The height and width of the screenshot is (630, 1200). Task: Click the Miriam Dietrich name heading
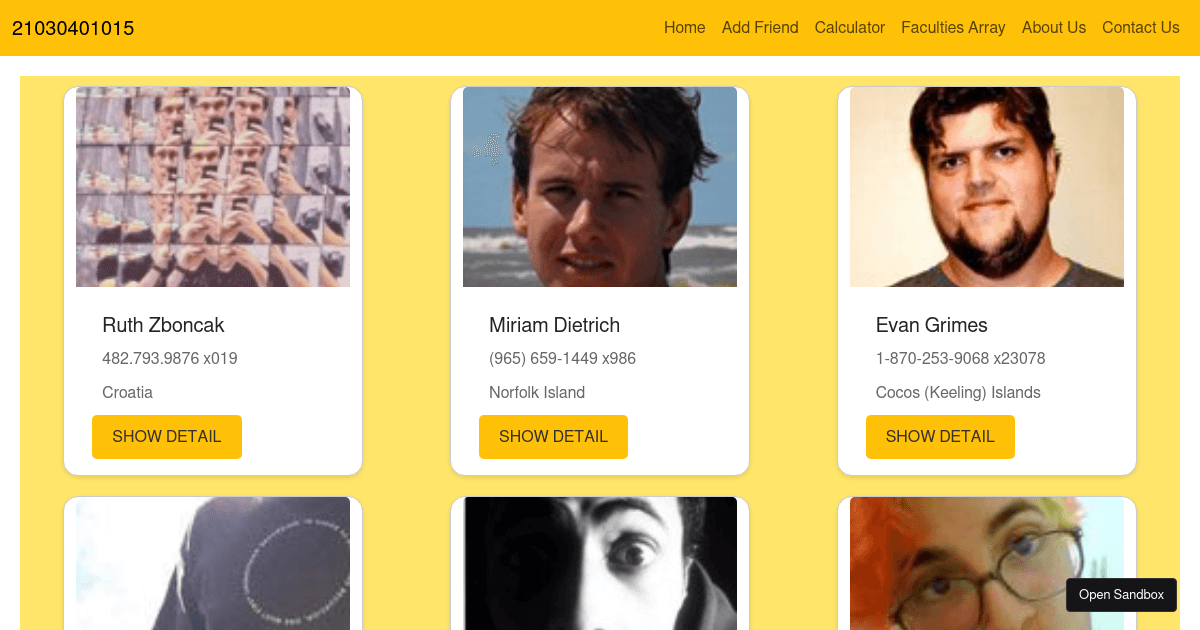coord(554,325)
